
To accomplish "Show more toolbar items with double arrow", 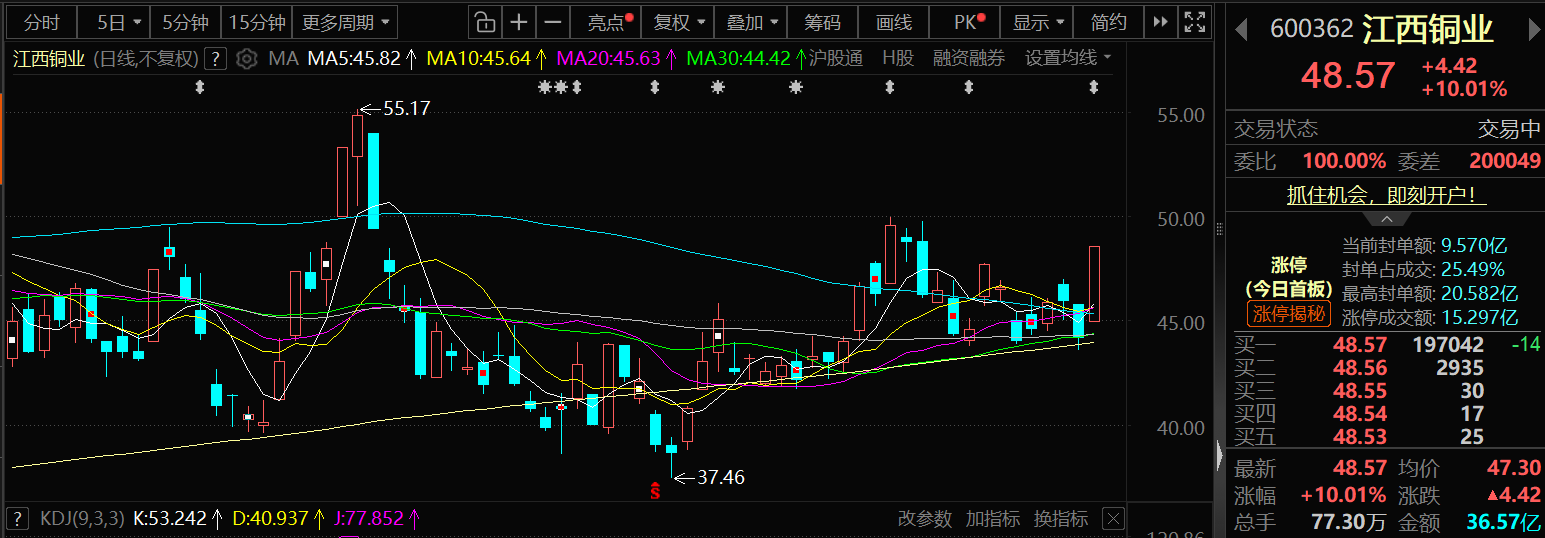I will pos(1159,22).
